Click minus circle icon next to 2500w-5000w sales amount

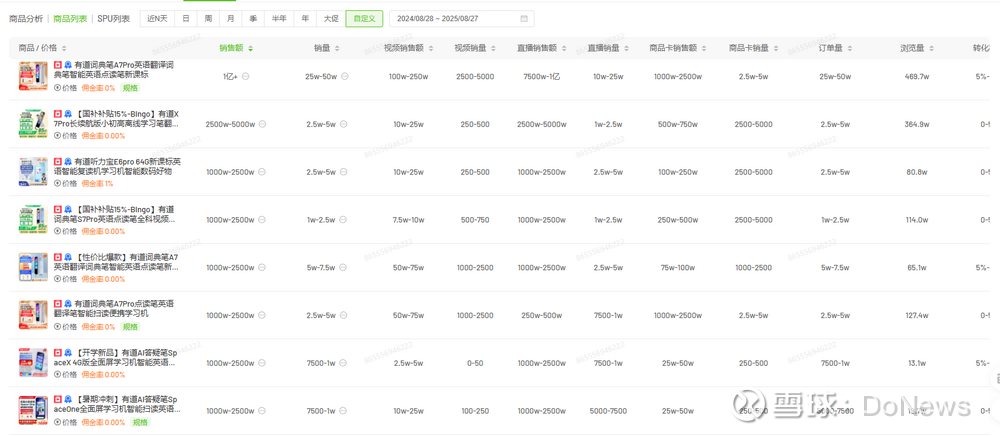tap(262, 124)
